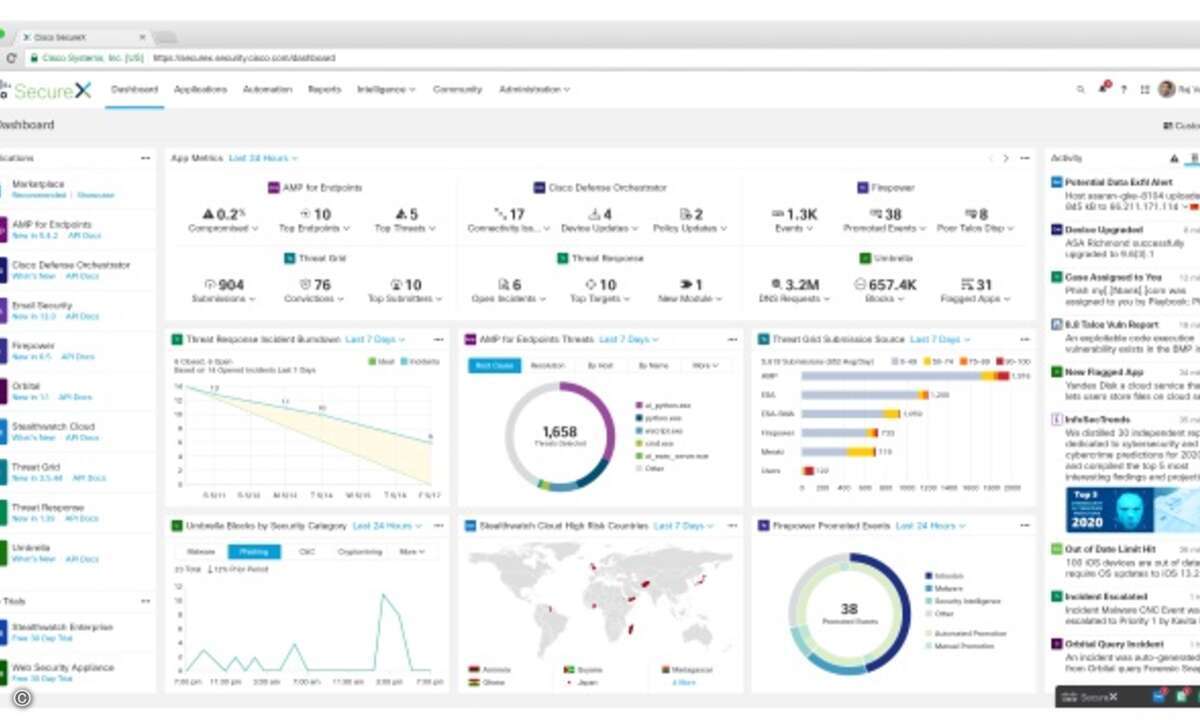
Task: Reload the browser page
Action: pos(12,58)
